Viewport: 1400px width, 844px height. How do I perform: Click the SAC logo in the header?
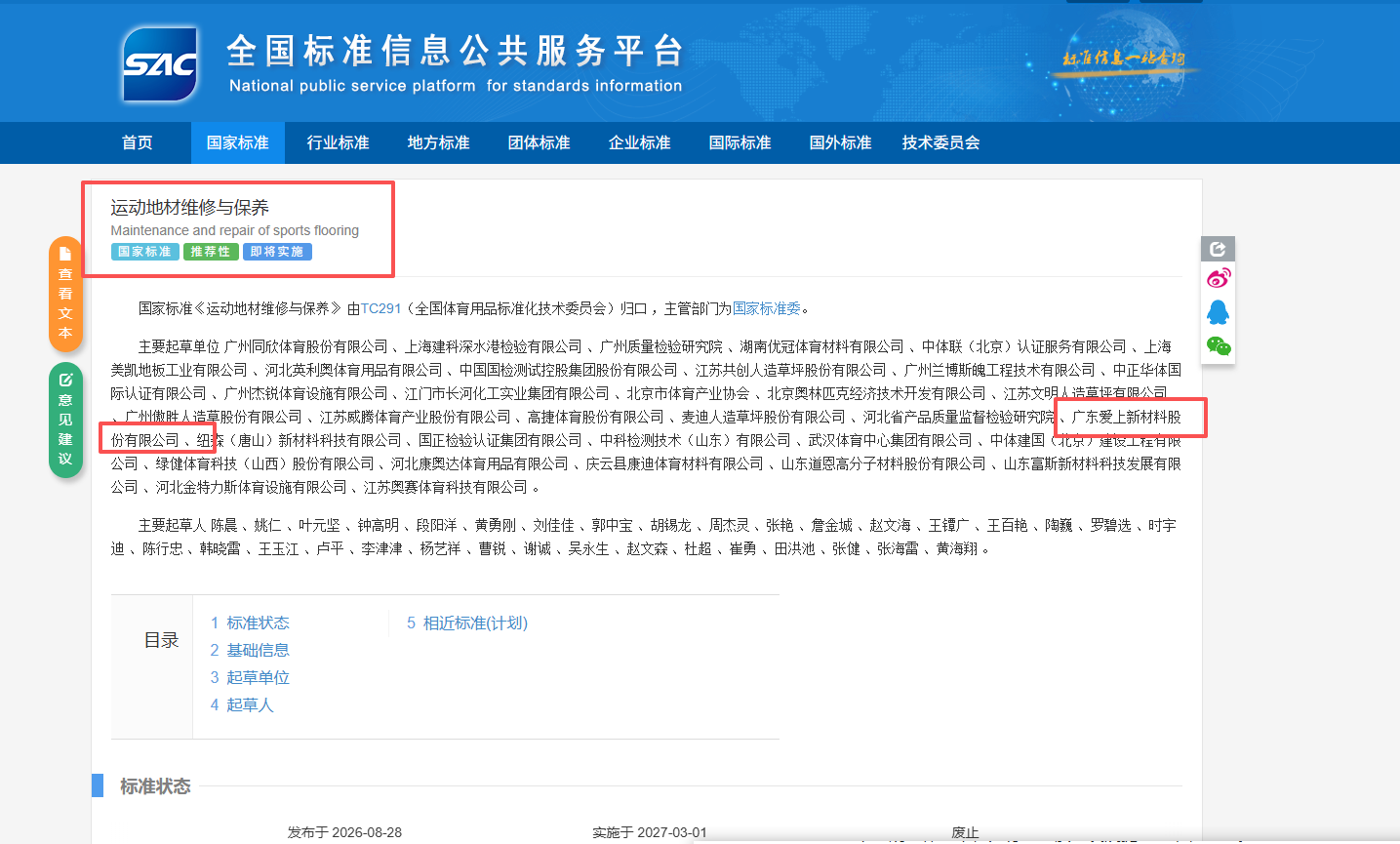coord(160,64)
